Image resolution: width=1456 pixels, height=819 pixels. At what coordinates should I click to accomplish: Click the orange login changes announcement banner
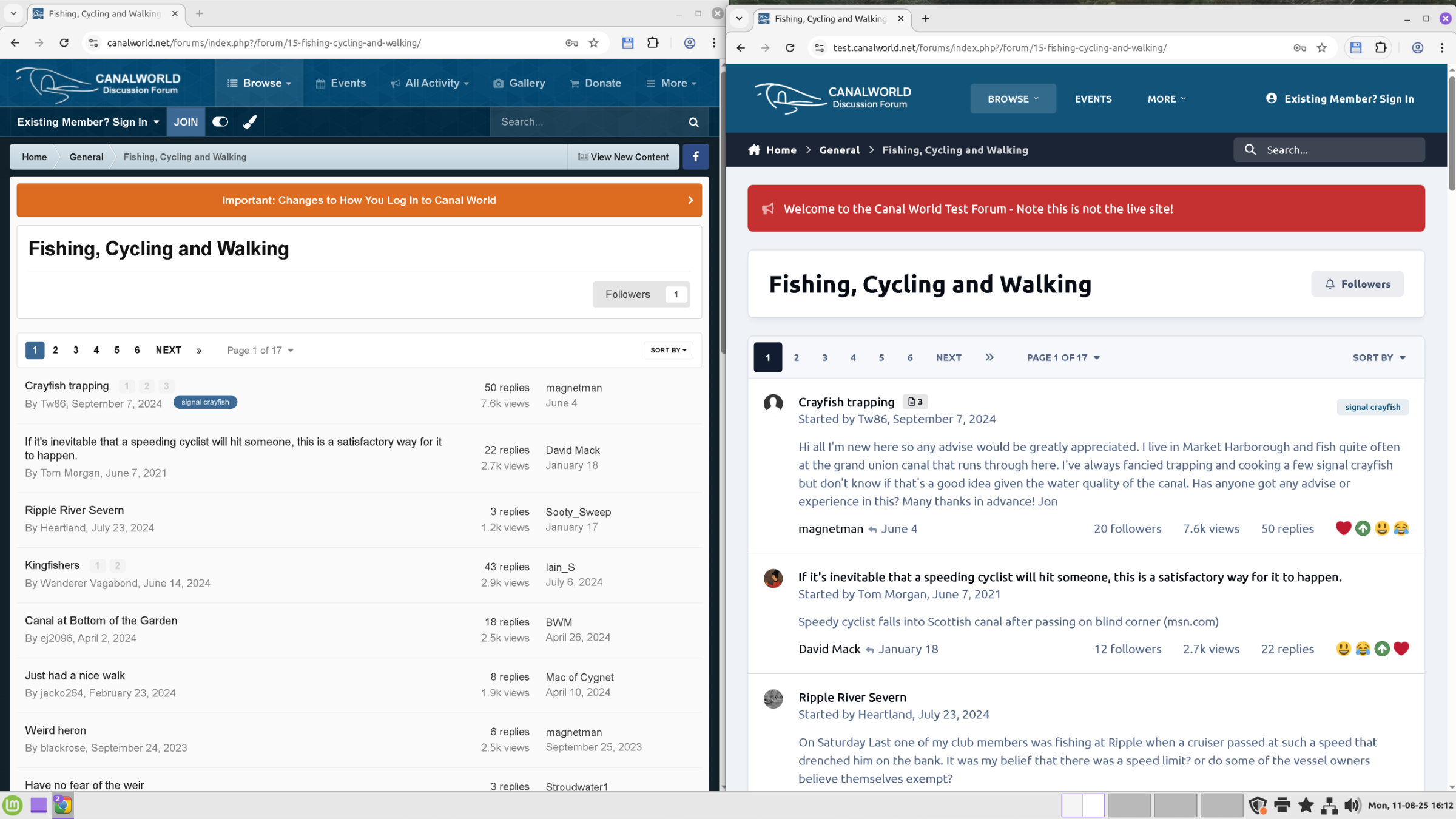click(x=359, y=200)
